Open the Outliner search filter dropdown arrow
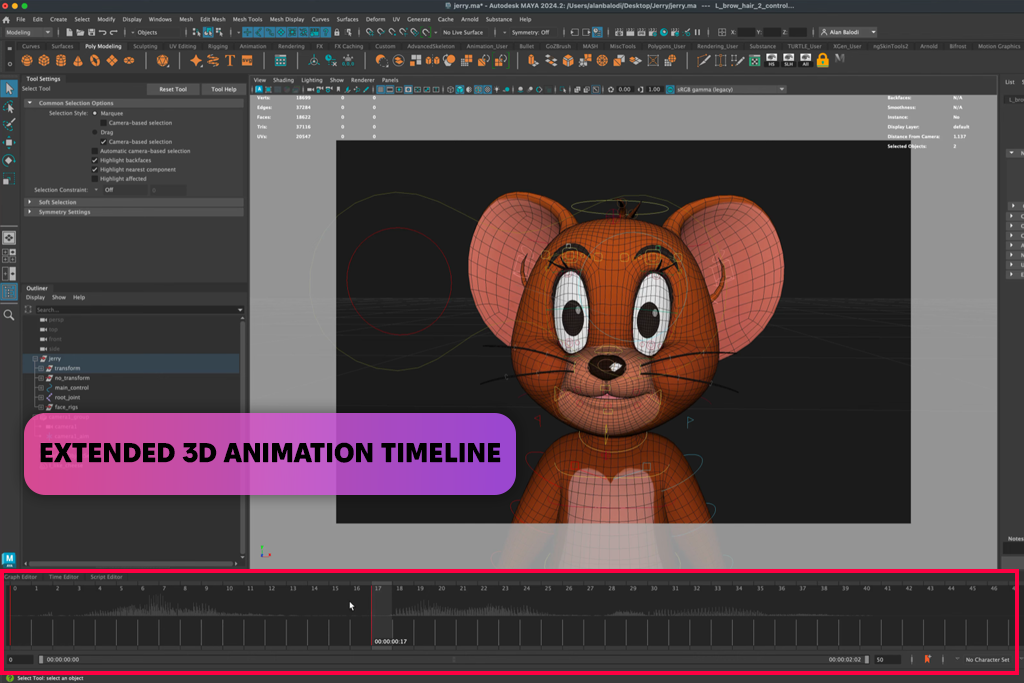The width and height of the screenshot is (1024, 683). click(240, 310)
